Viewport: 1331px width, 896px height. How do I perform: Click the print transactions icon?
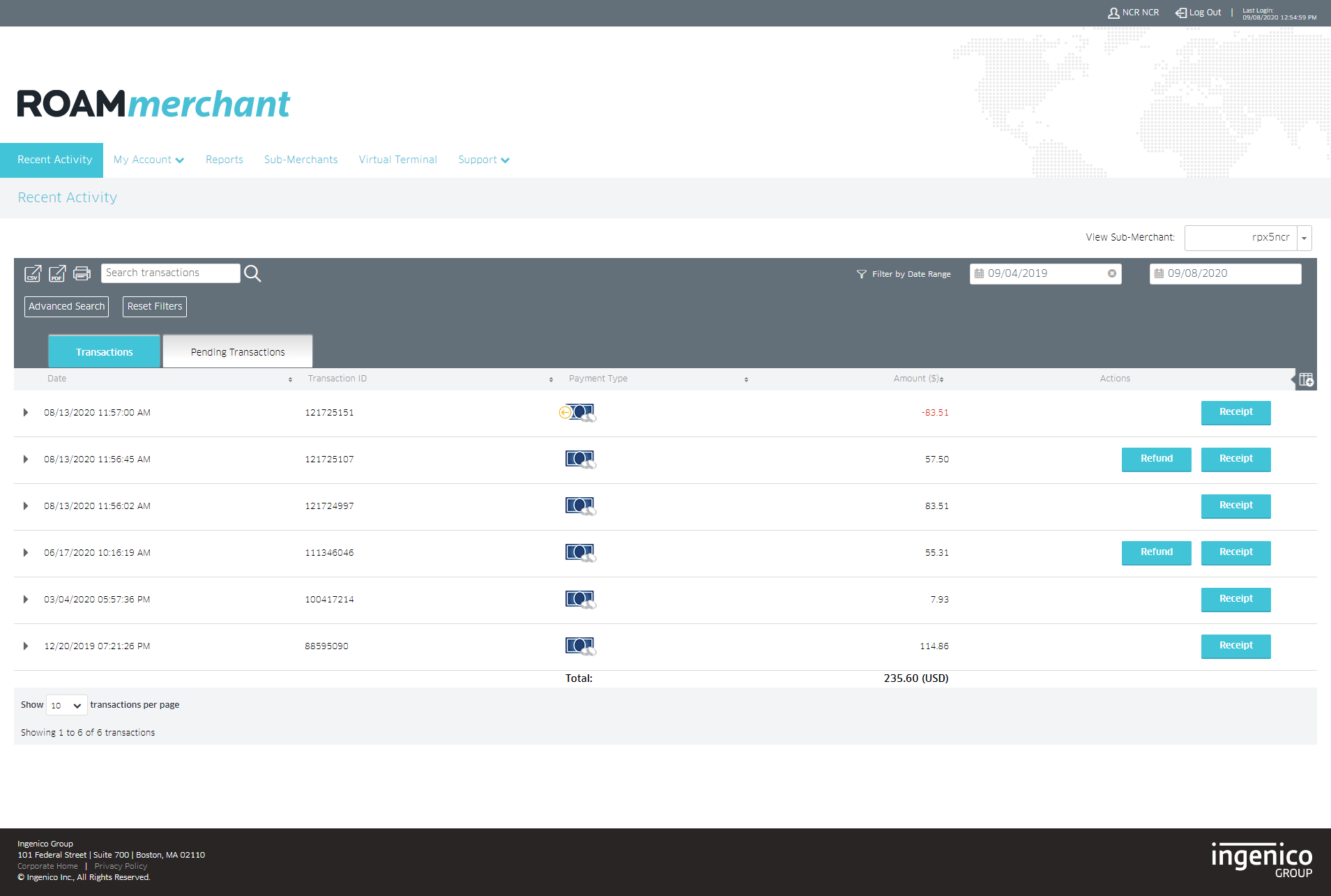(x=82, y=273)
